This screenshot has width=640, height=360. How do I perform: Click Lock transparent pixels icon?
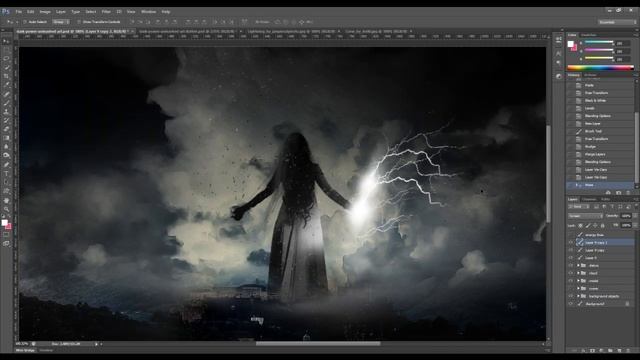pyautogui.click(x=580, y=225)
